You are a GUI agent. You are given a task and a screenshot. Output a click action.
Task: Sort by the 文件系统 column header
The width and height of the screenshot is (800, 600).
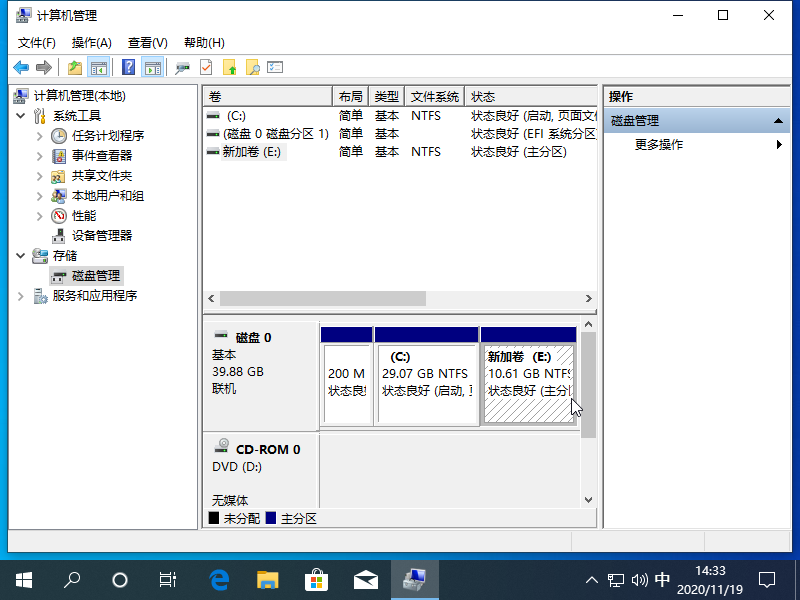tap(435, 96)
